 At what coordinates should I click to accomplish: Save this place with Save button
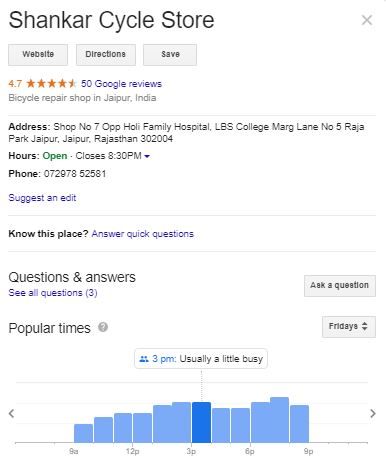(170, 54)
